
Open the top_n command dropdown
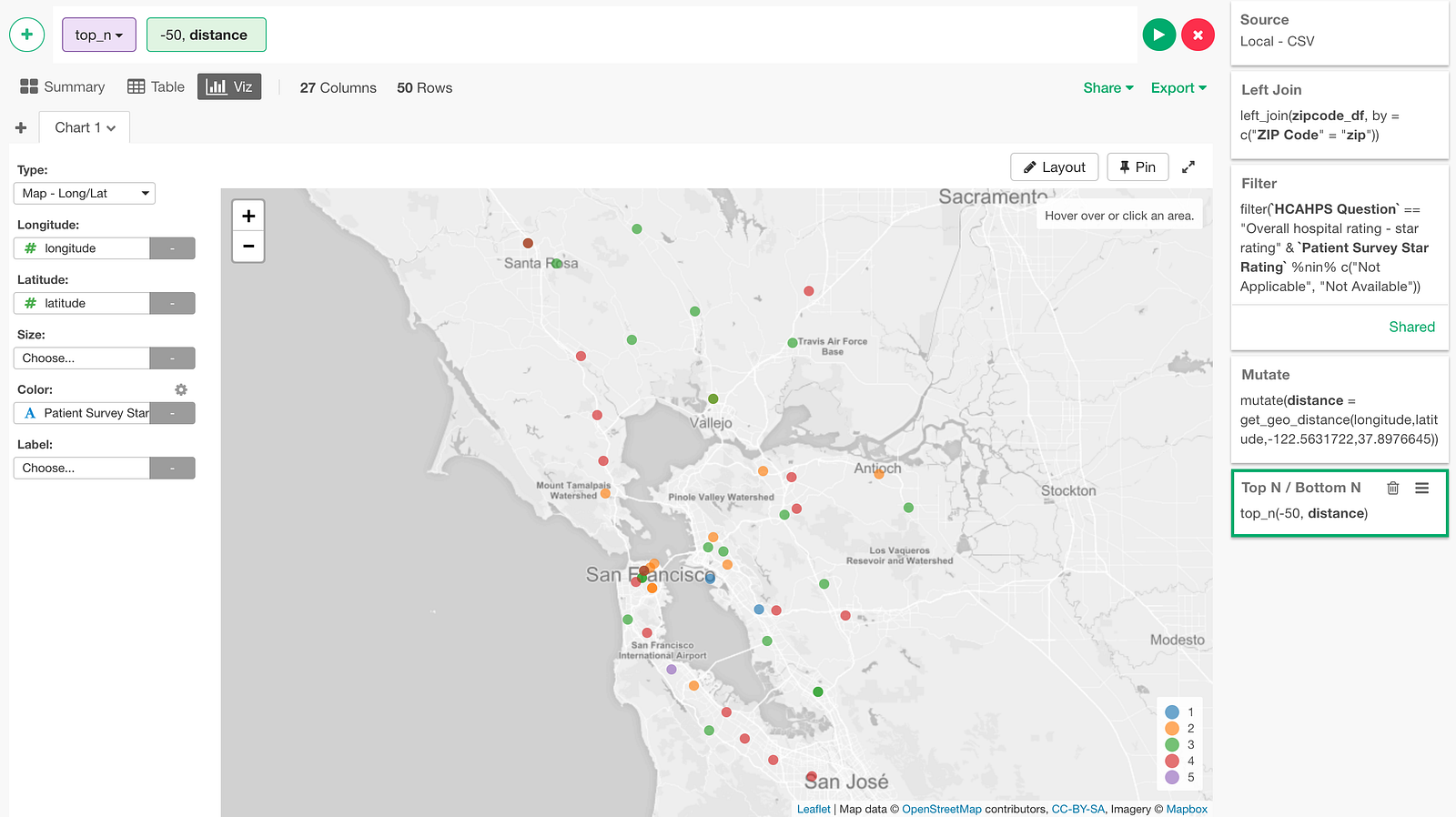coord(99,35)
